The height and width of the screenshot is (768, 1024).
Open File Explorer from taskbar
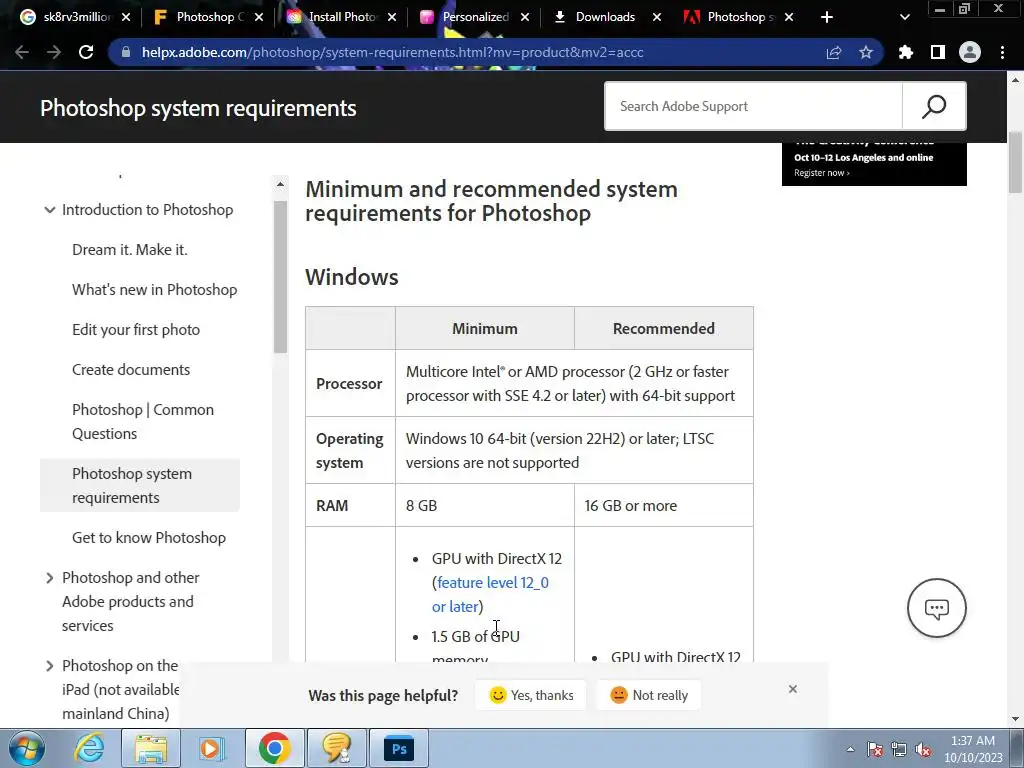point(151,748)
